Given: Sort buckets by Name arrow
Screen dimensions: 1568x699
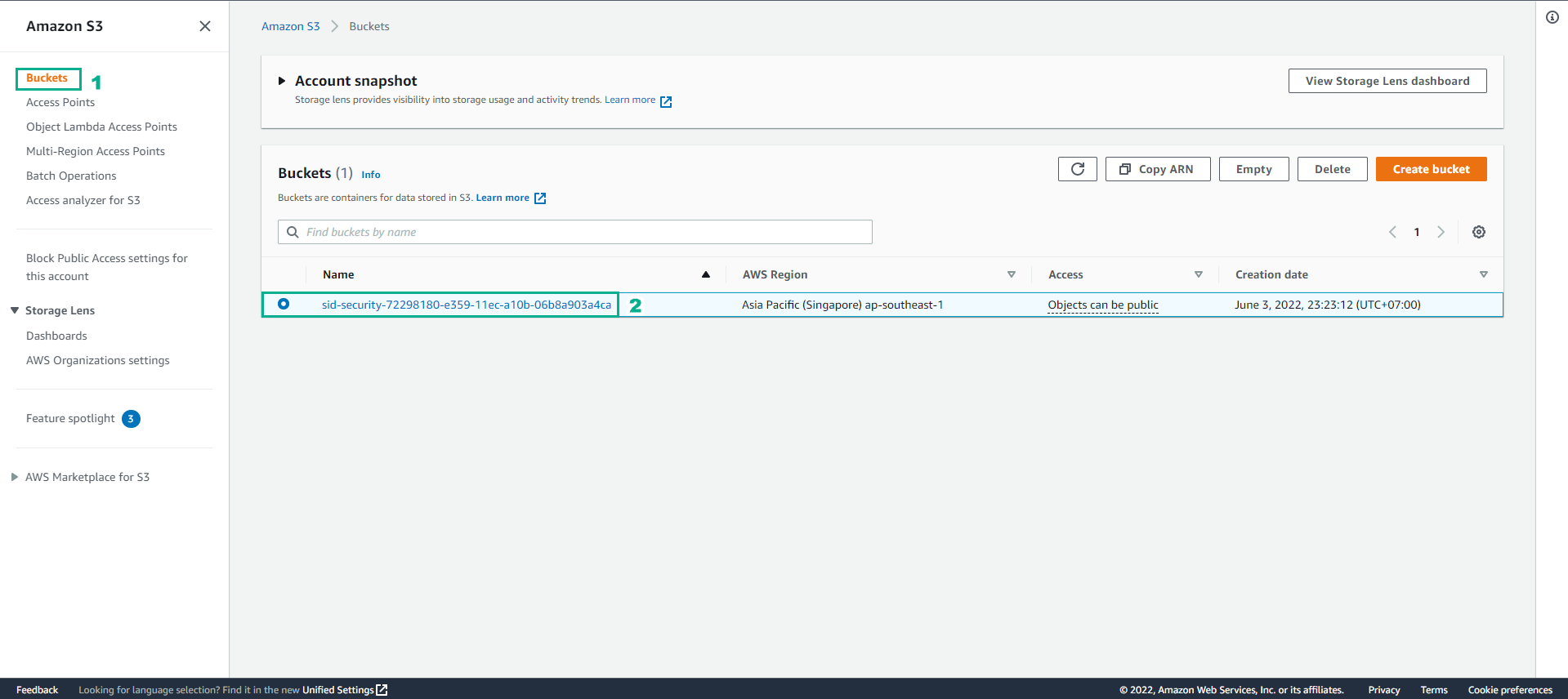Looking at the screenshot, I should pyautogui.click(x=706, y=274).
